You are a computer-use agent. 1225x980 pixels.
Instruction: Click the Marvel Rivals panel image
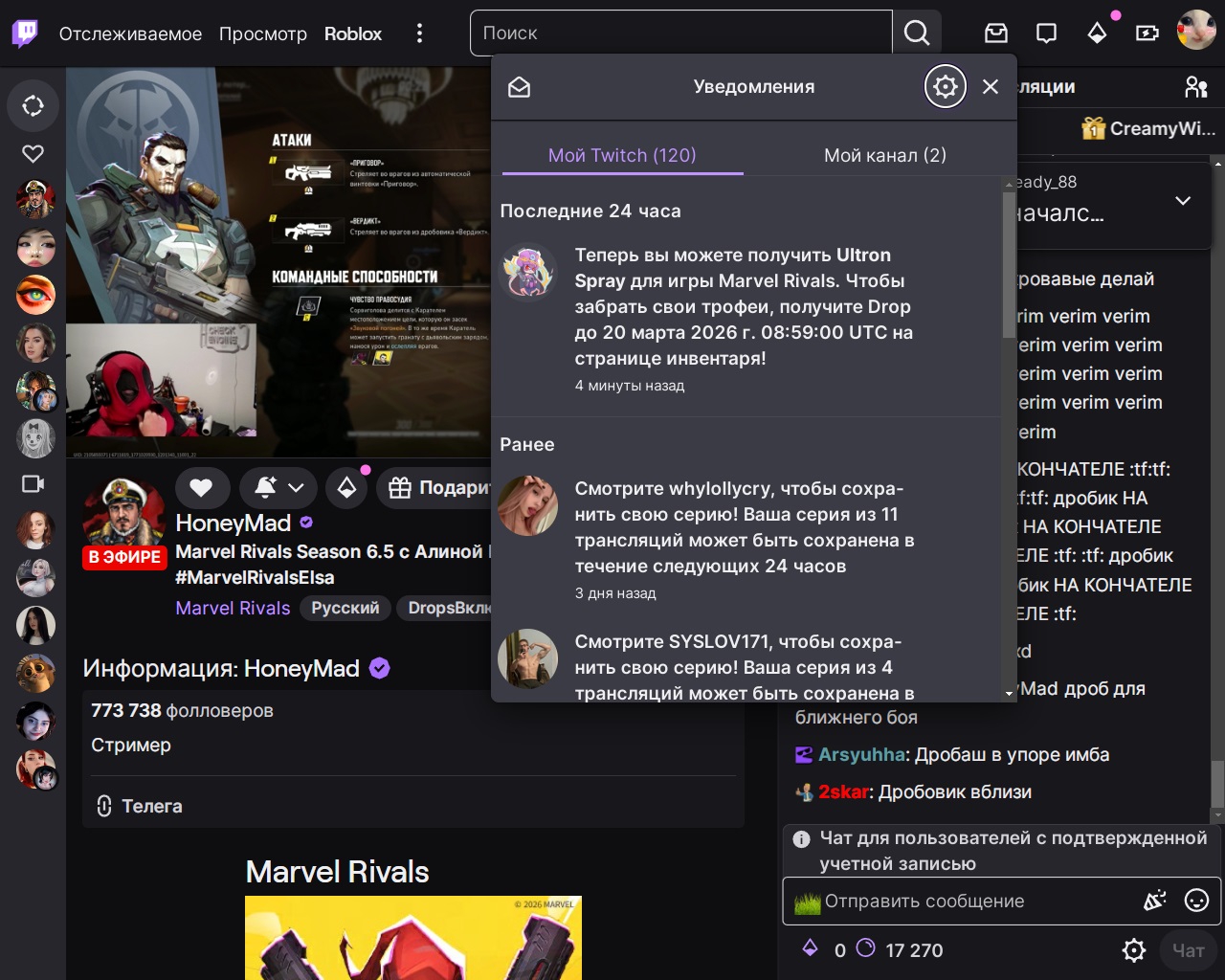click(413, 938)
